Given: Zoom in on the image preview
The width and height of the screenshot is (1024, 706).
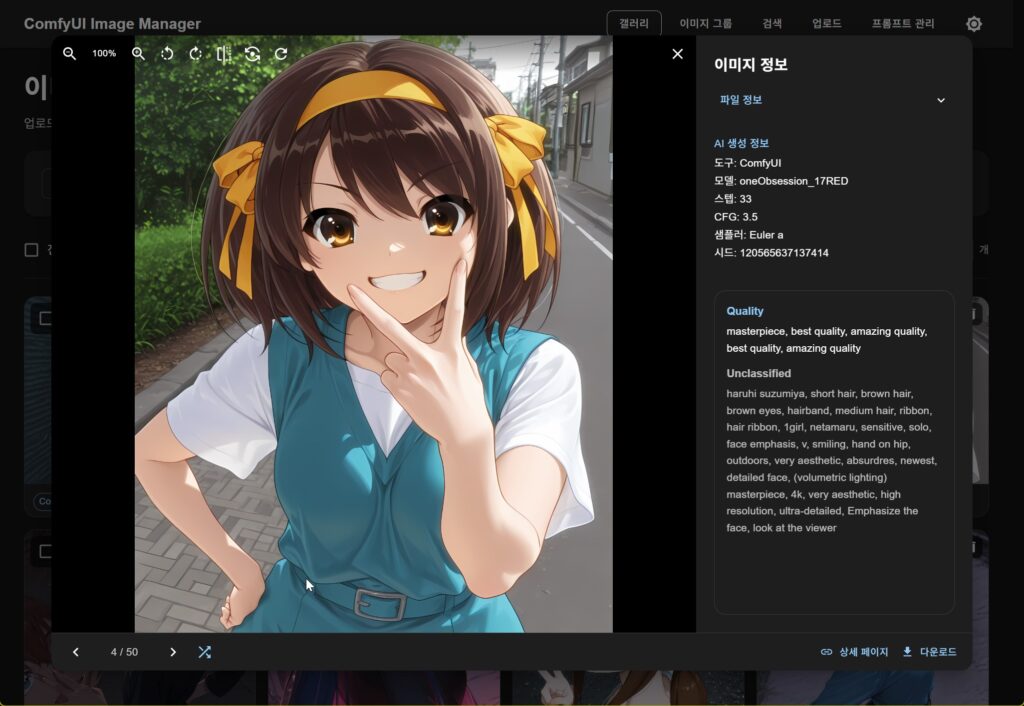Looking at the screenshot, I should click(139, 54).
